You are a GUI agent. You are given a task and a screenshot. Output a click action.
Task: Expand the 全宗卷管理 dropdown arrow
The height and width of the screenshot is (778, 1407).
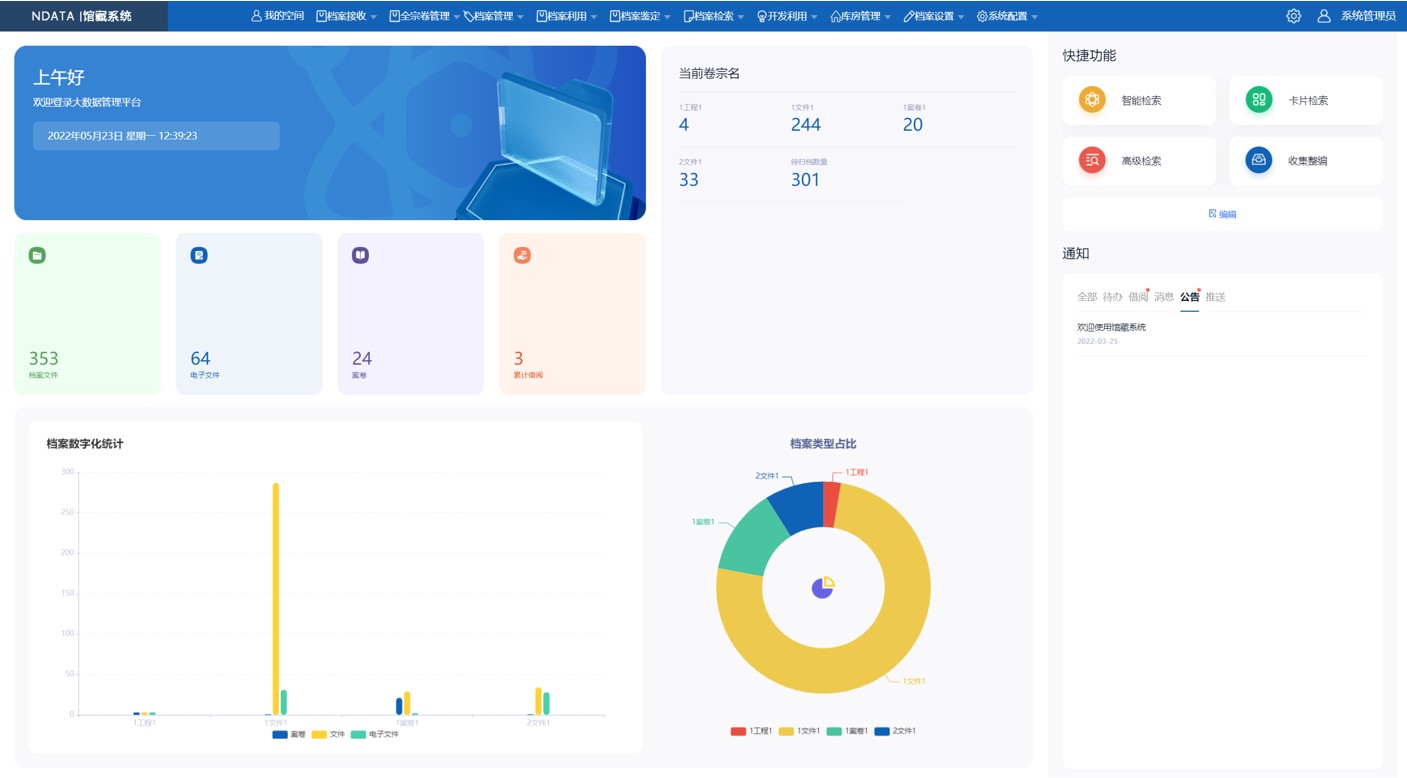(x=456, y=17)
